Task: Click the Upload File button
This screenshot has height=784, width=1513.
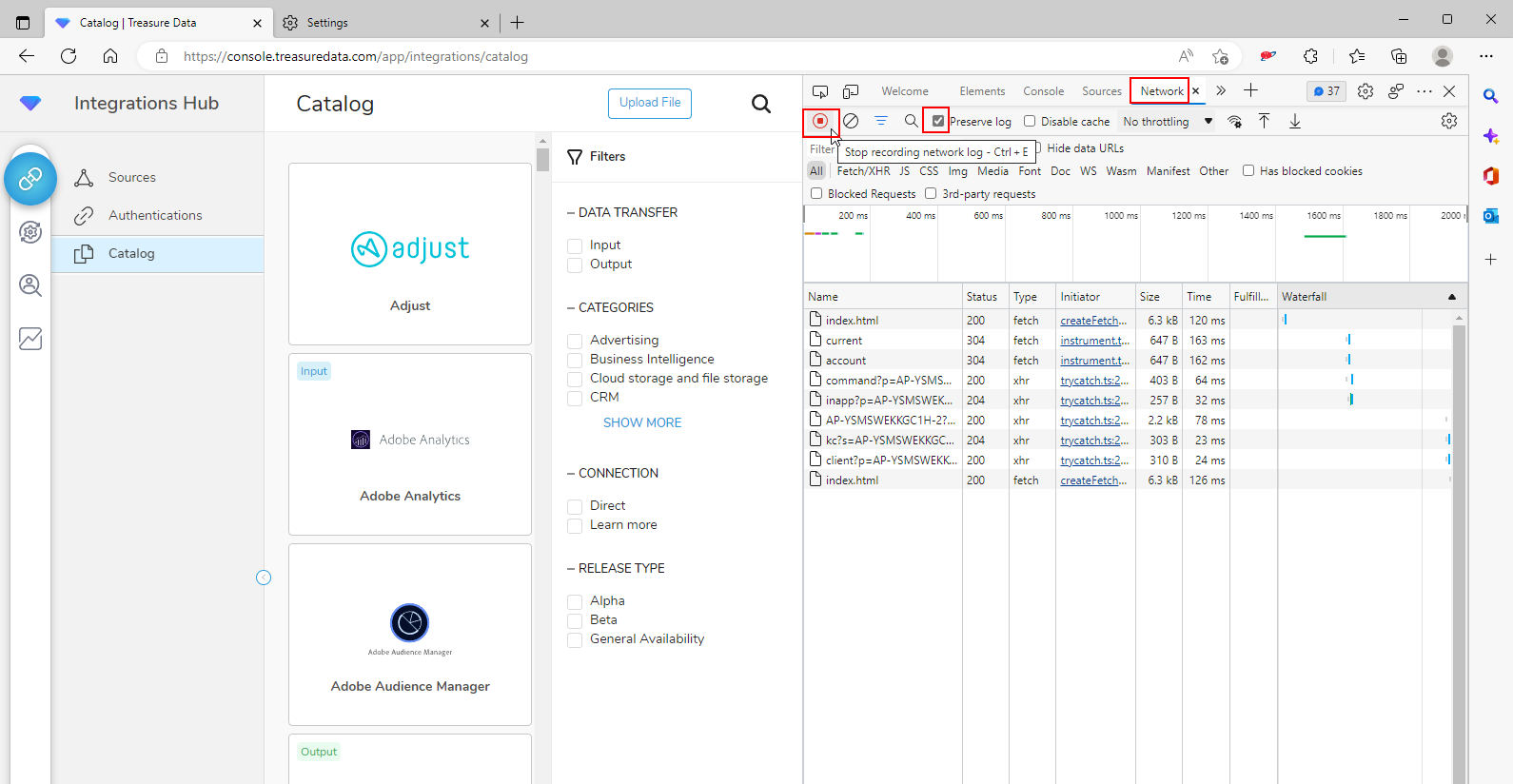Action: 650,103
